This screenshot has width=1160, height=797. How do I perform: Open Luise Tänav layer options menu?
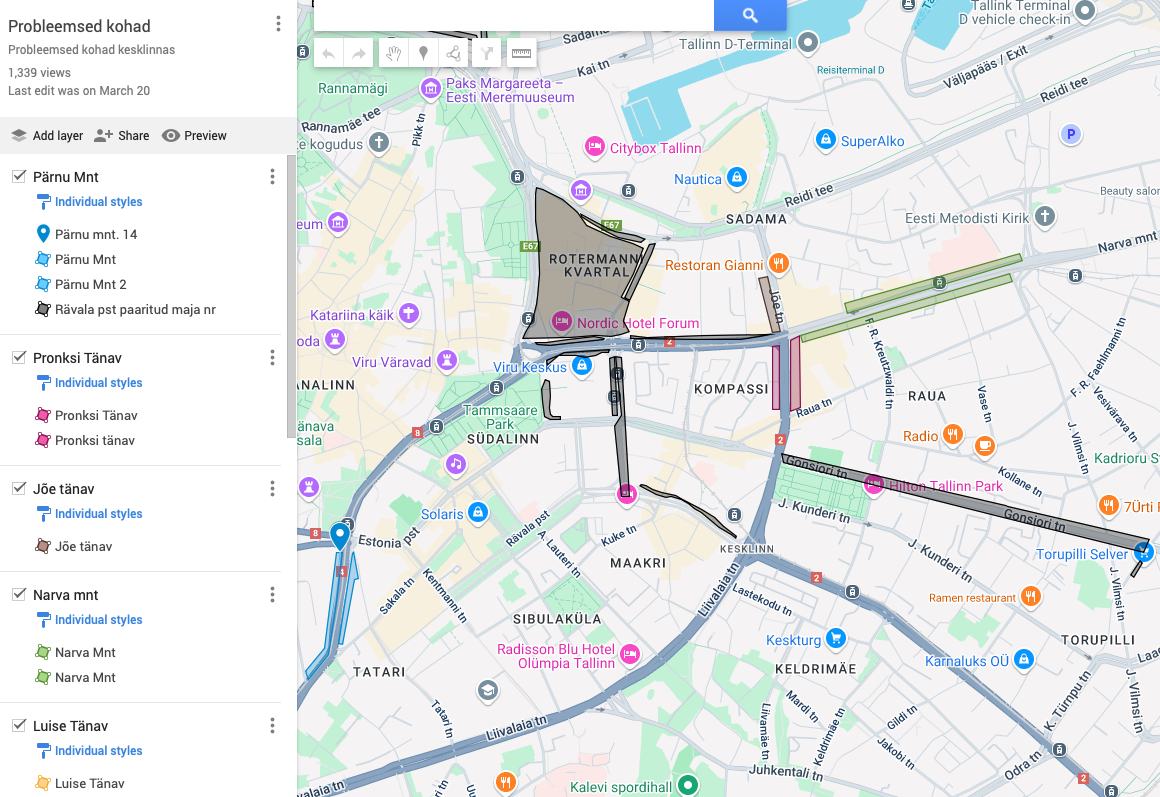pyautogui.click(x=272, y=725)
